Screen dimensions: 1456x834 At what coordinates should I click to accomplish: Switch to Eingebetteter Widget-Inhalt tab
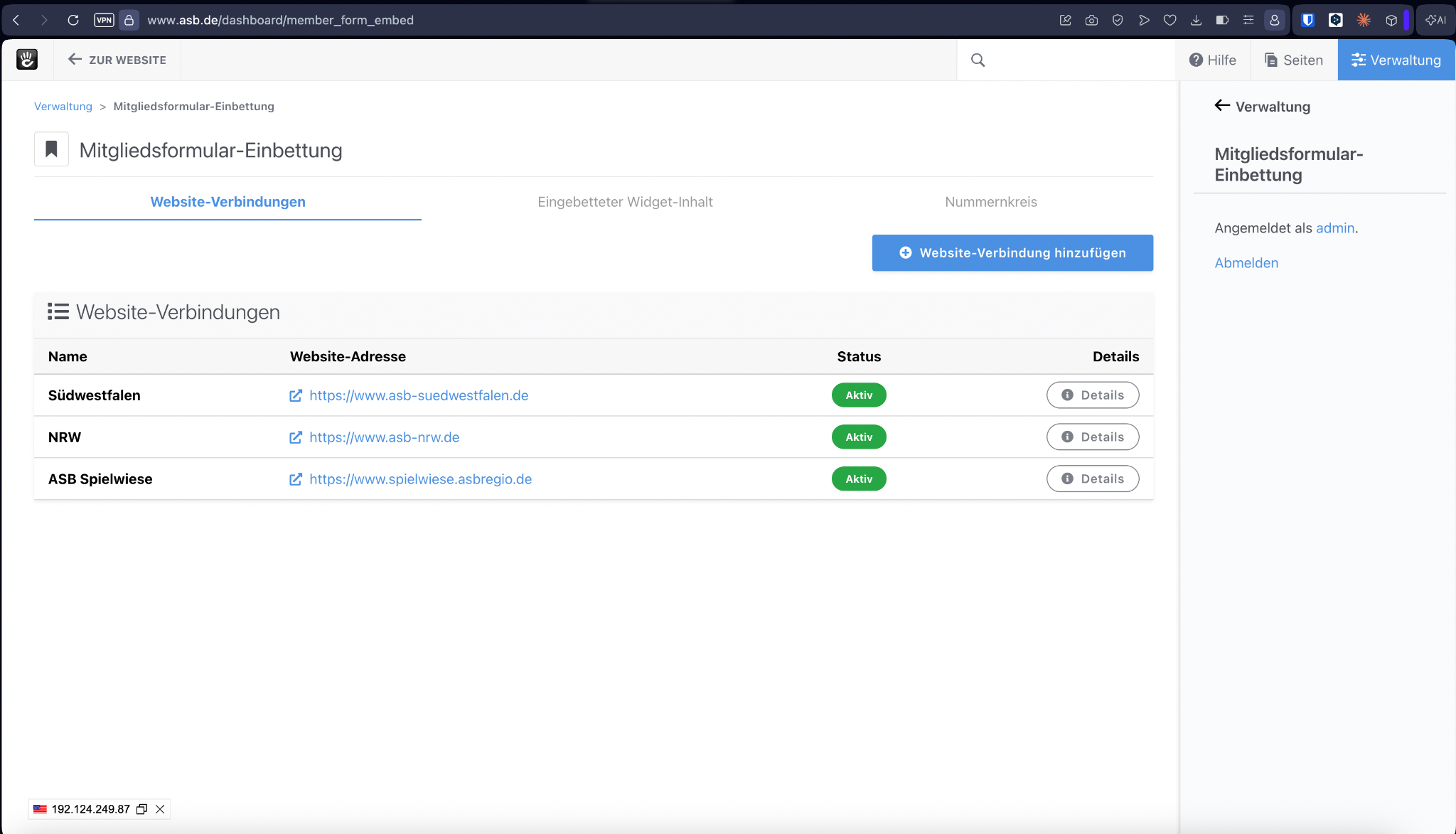625,202
